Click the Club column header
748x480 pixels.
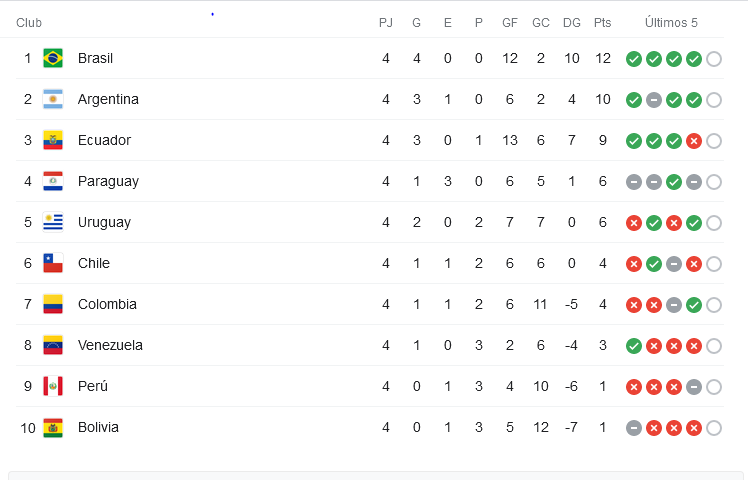[x=29, y=22]
